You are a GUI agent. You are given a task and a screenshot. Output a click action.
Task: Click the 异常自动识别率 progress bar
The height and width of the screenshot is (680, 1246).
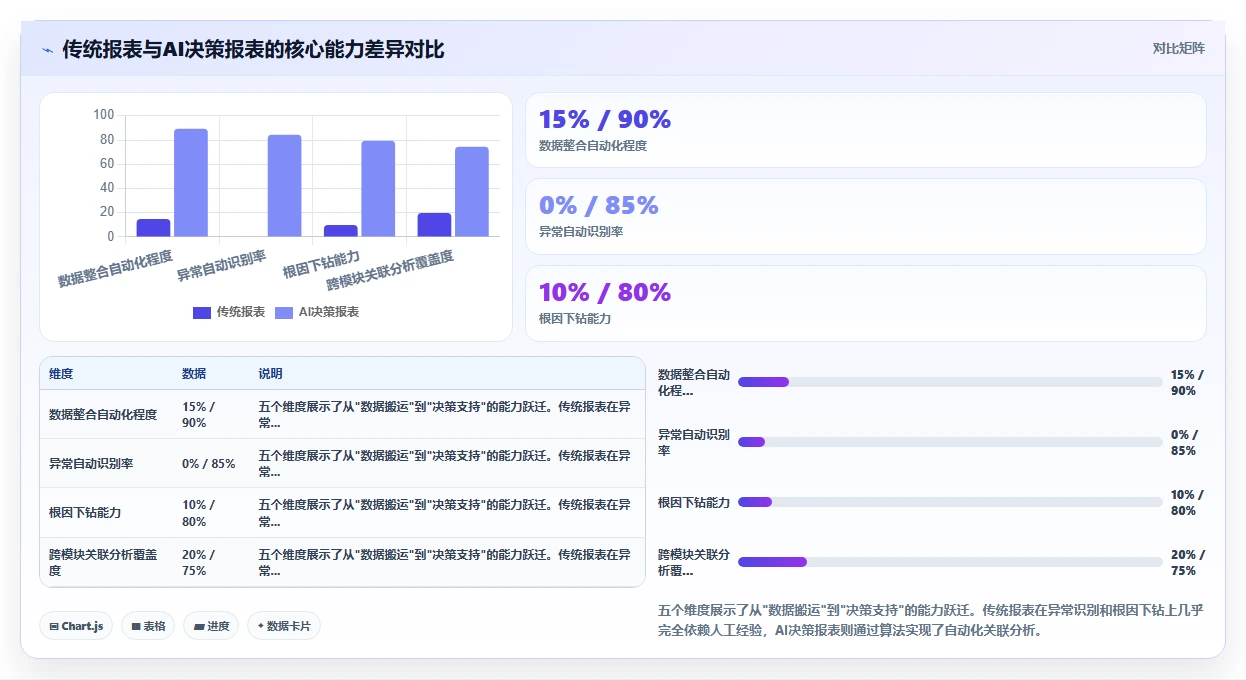coord(950,442)
